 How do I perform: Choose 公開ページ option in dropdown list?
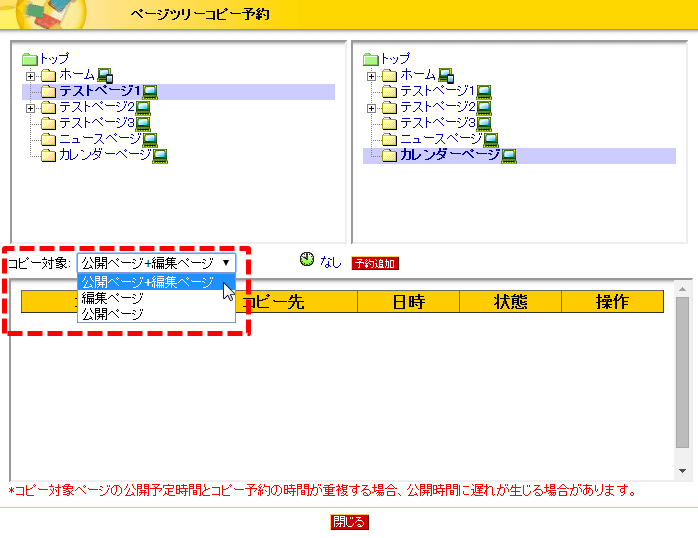pos(156,314)
